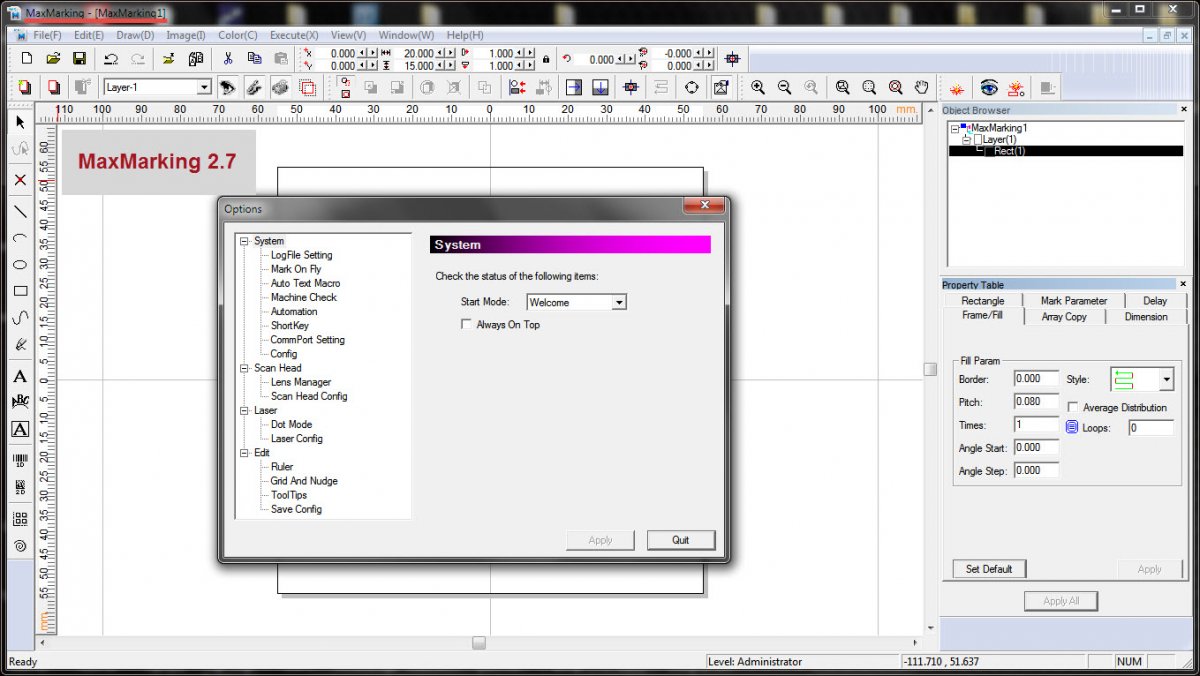This screenshot has width=1200, height=676.
Task: Activate the Pan hand tool
Action: click(922, 88)
